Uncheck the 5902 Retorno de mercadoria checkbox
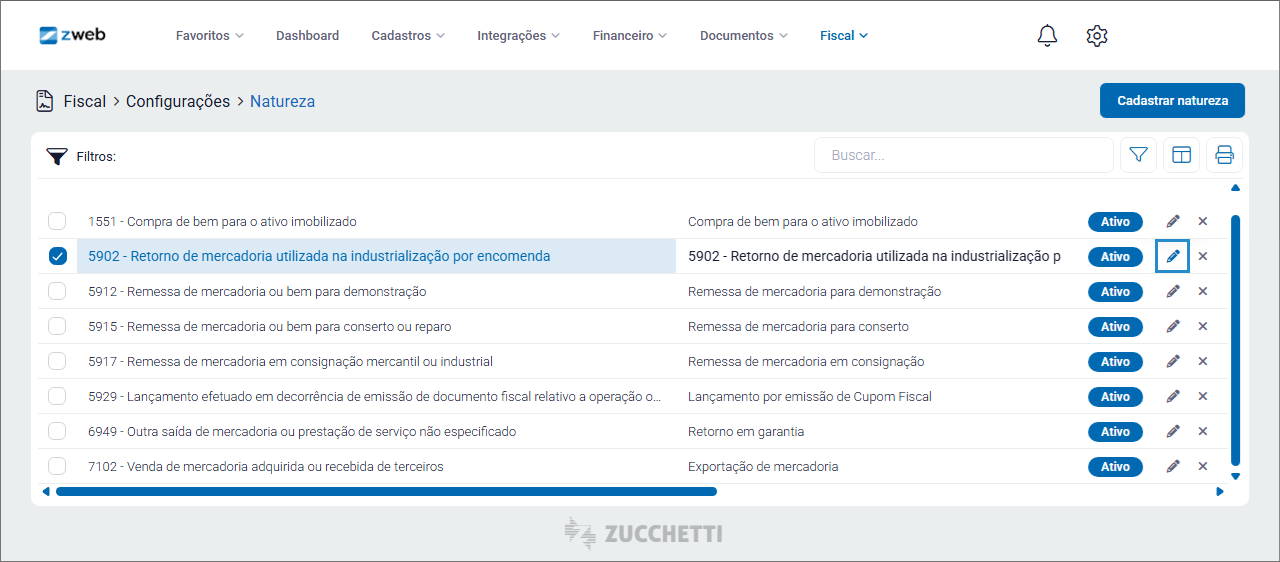The width and height of the screenshot is (1280, 562). 57,256
